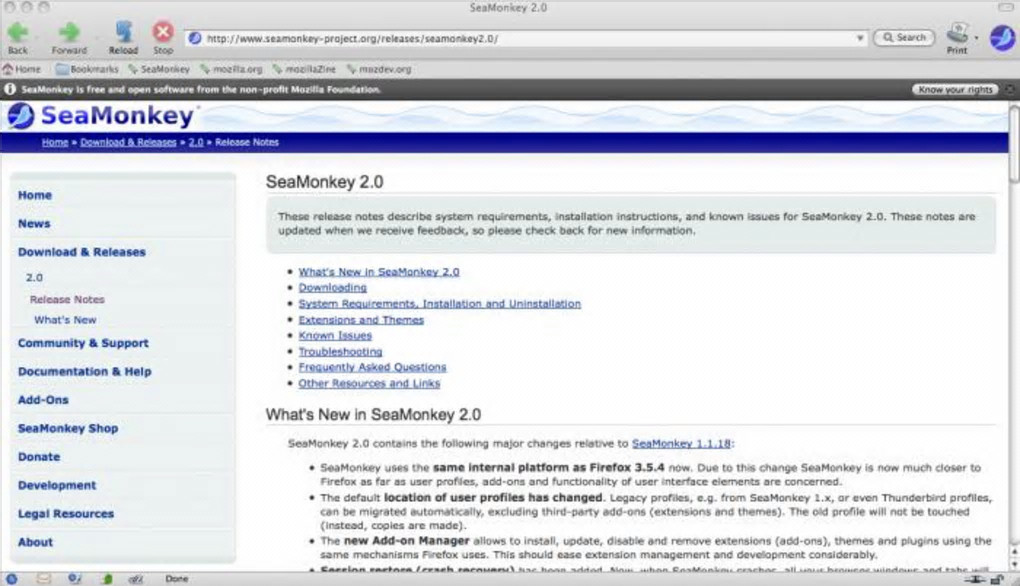Click the site icon in the address bar

[195, 38]
